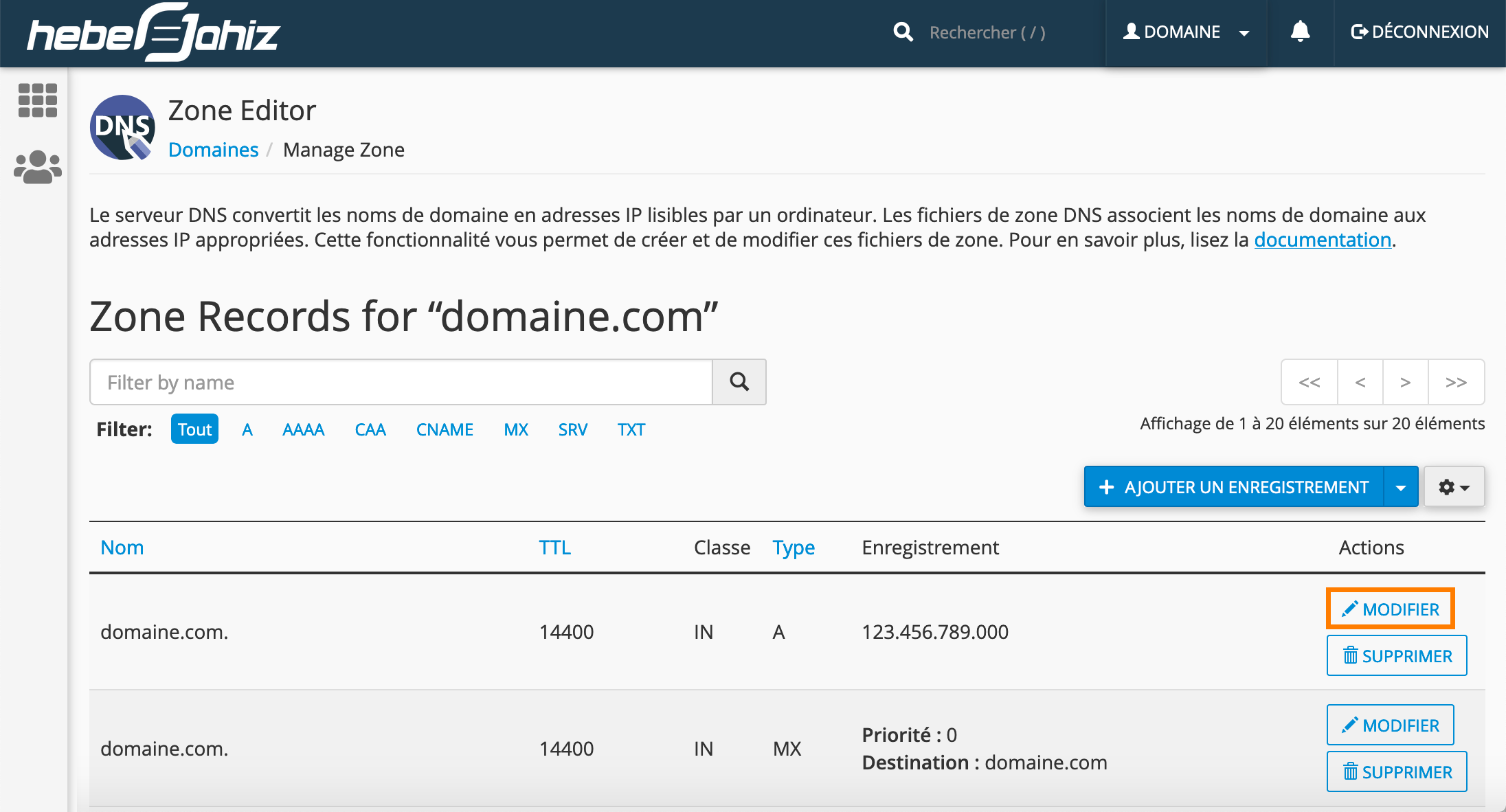Click the Manage Zone breadcrumb text

[344, 150]
